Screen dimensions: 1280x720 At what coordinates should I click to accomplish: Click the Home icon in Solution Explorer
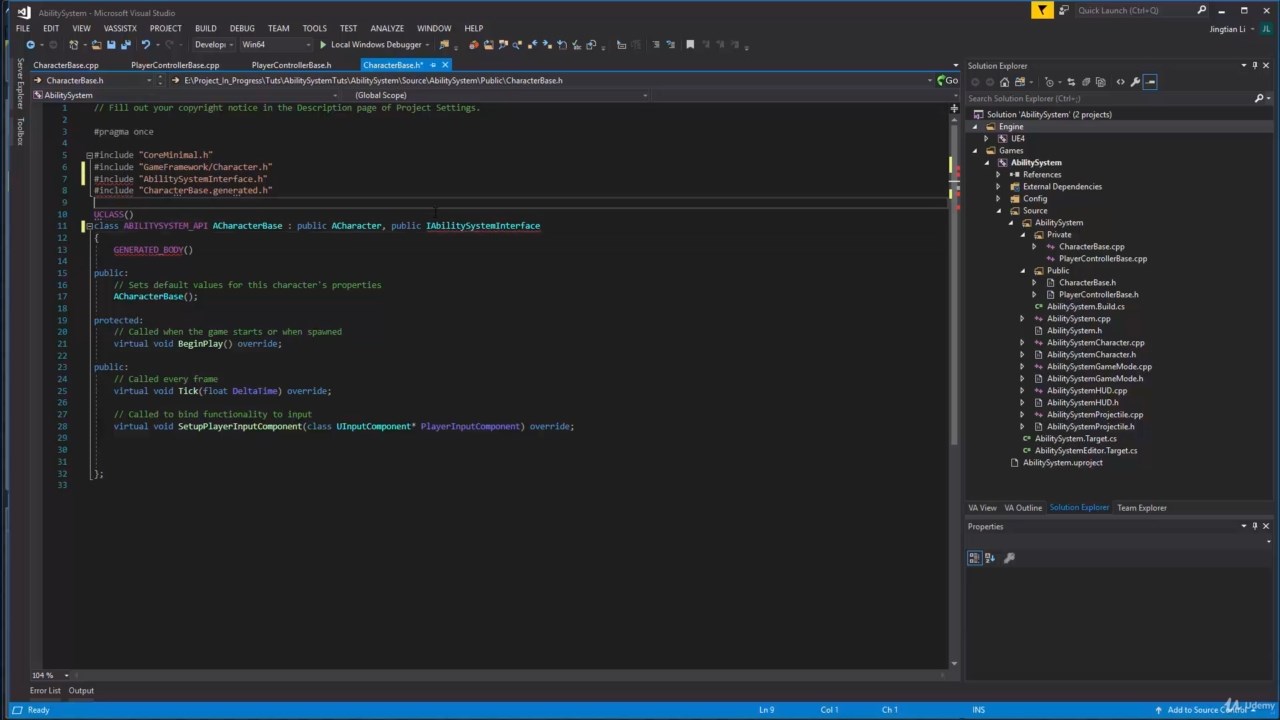(x=1005, y=82)
